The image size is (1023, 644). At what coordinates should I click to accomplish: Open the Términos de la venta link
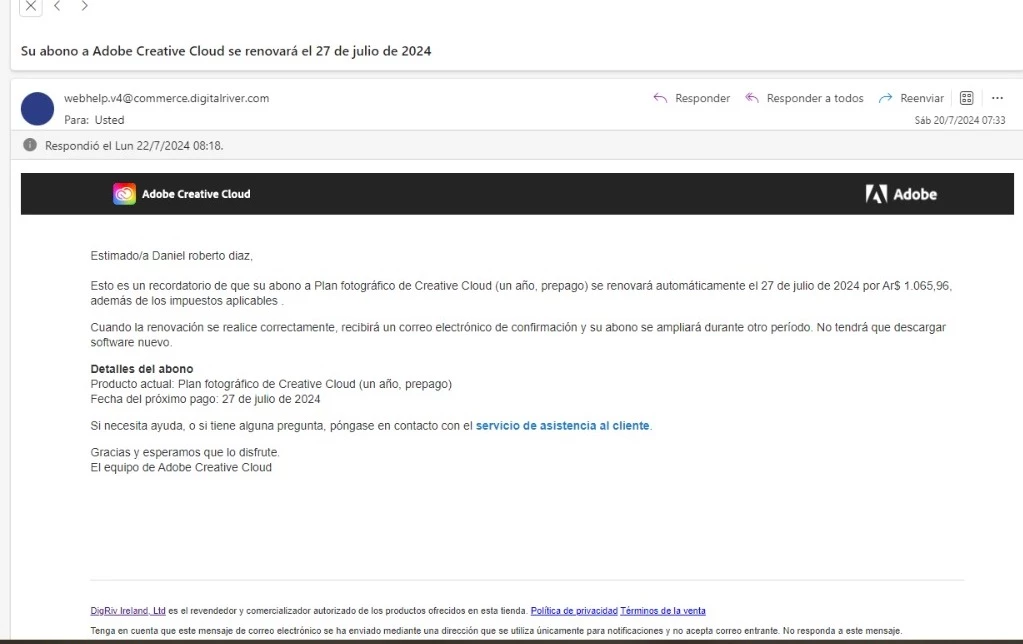pyautogui.click(x=663, y=611)
